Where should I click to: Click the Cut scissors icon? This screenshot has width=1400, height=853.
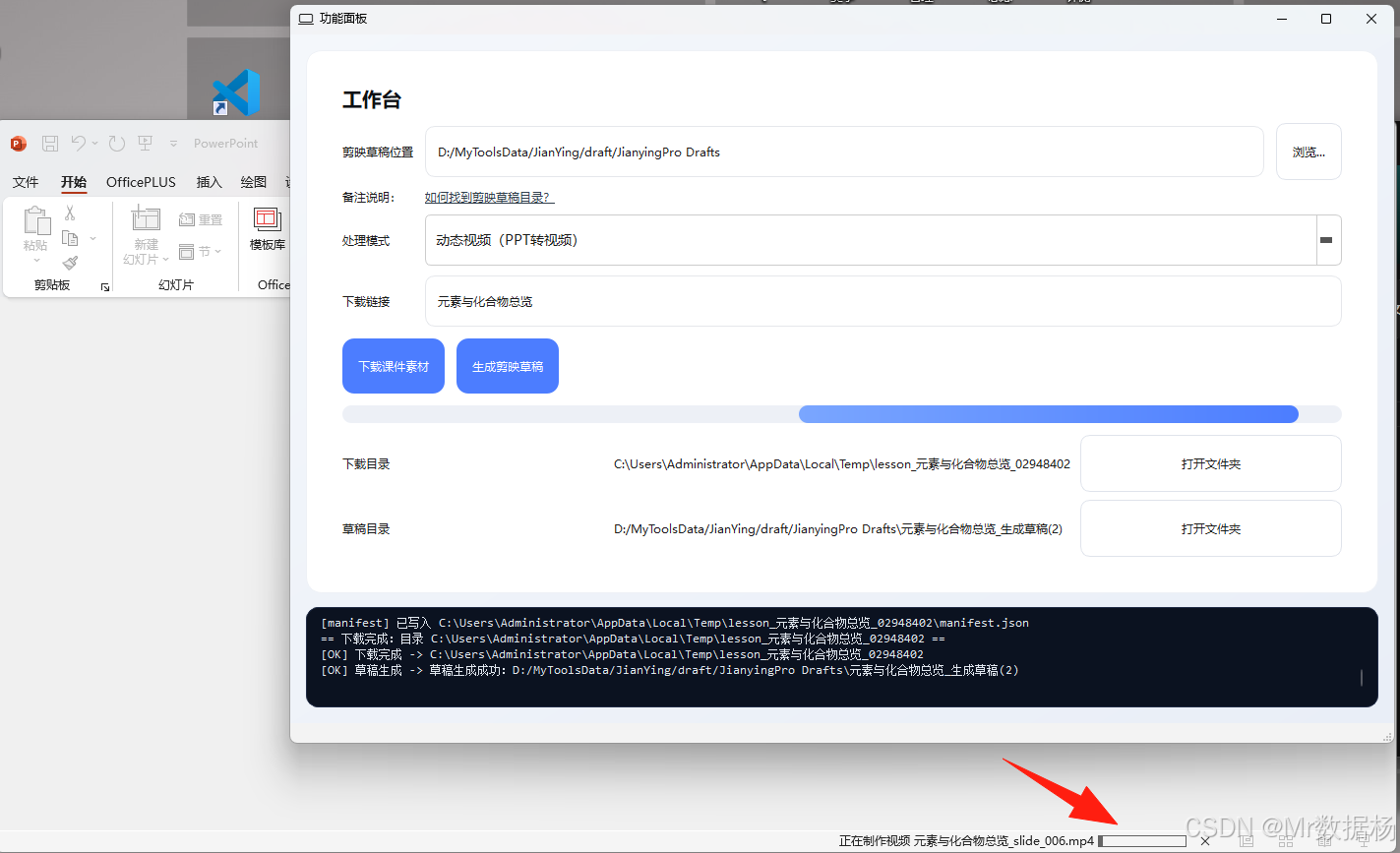[70, 213]
